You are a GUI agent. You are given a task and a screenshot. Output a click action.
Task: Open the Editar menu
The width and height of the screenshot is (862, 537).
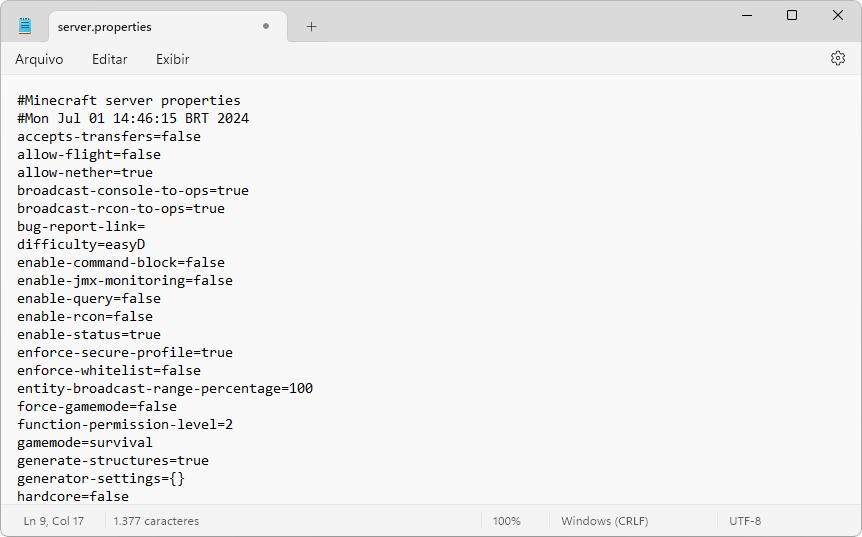tap(110, 59)
